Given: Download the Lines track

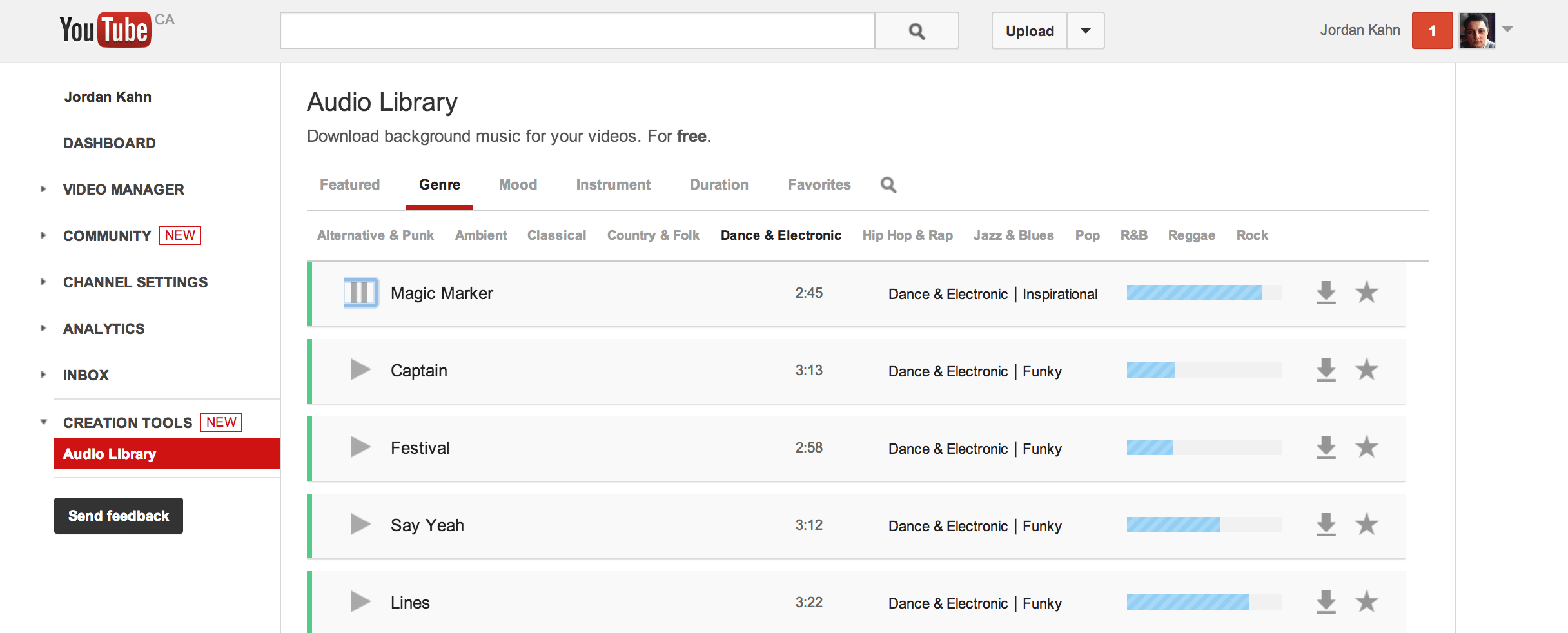Looking at the screenshot, I should (1325, 603).
